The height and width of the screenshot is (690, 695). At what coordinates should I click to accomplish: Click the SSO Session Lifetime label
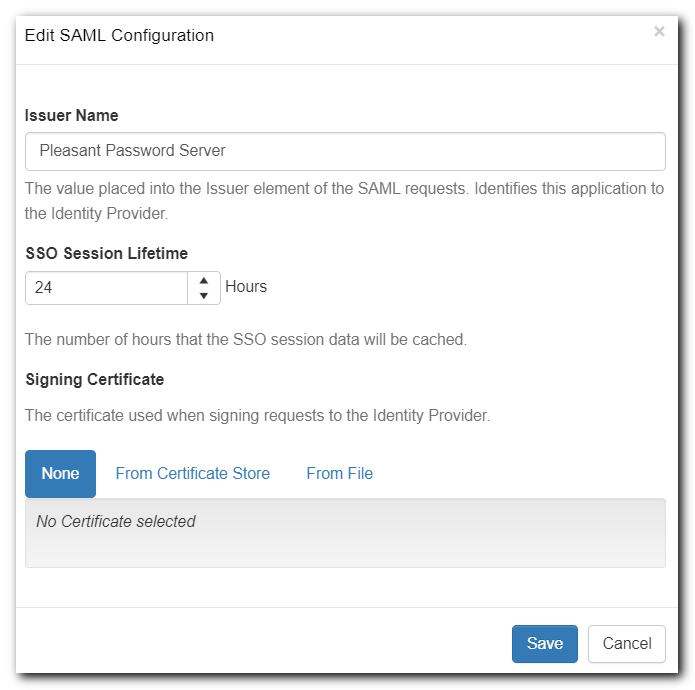tap(106, 253)
